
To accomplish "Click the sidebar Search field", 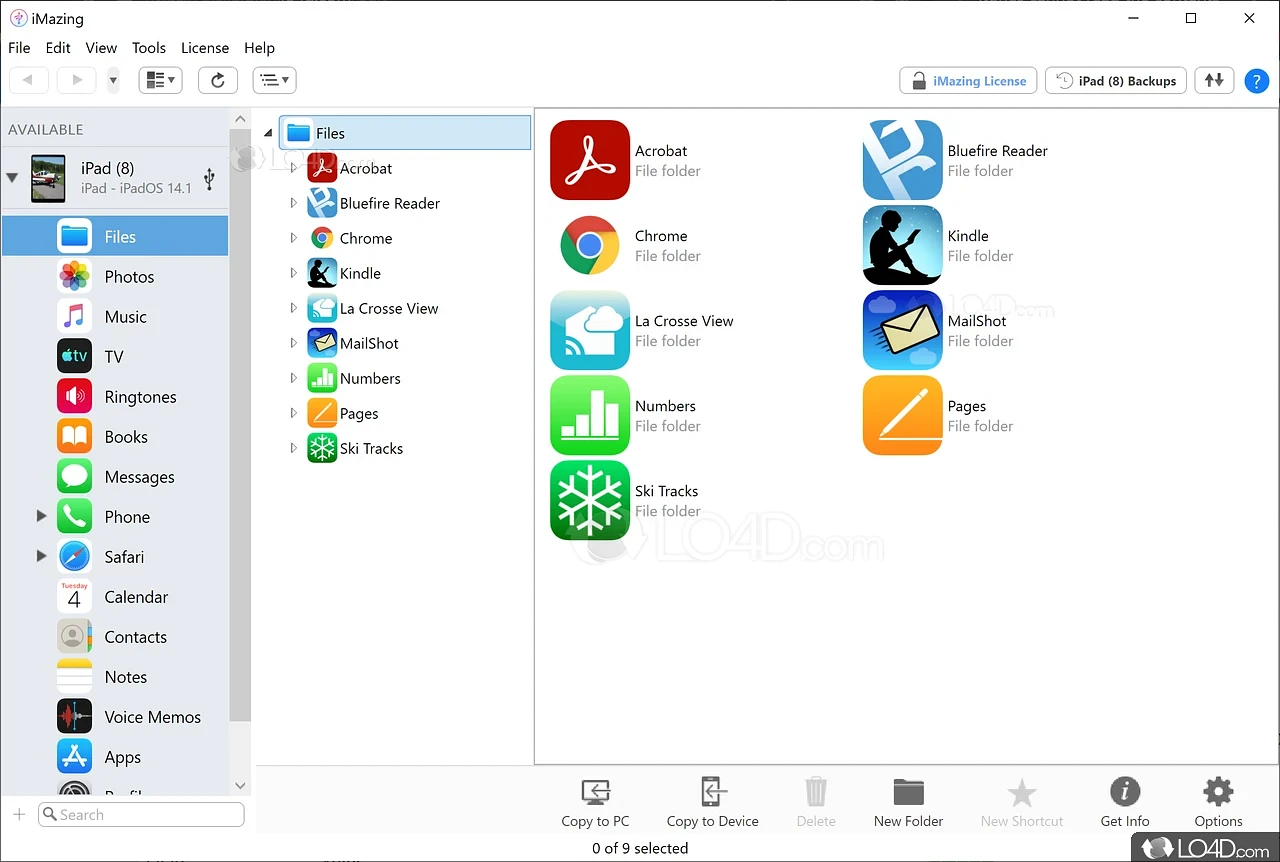I will 141,814.
